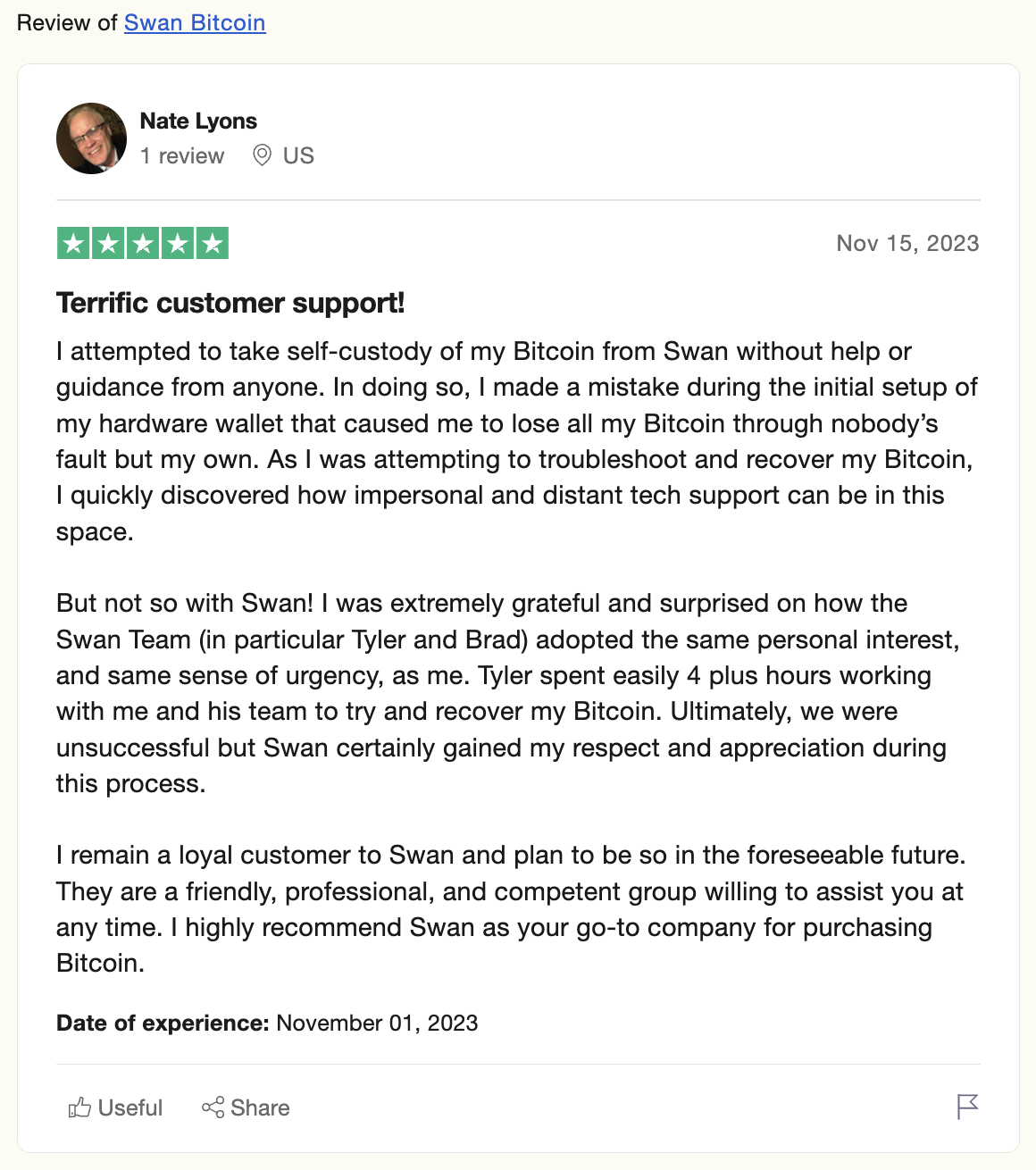Click the November 01, 2023 experience date
Image resolution: width=1036 pixels, height=1170 pixels.
[377, 1023]
